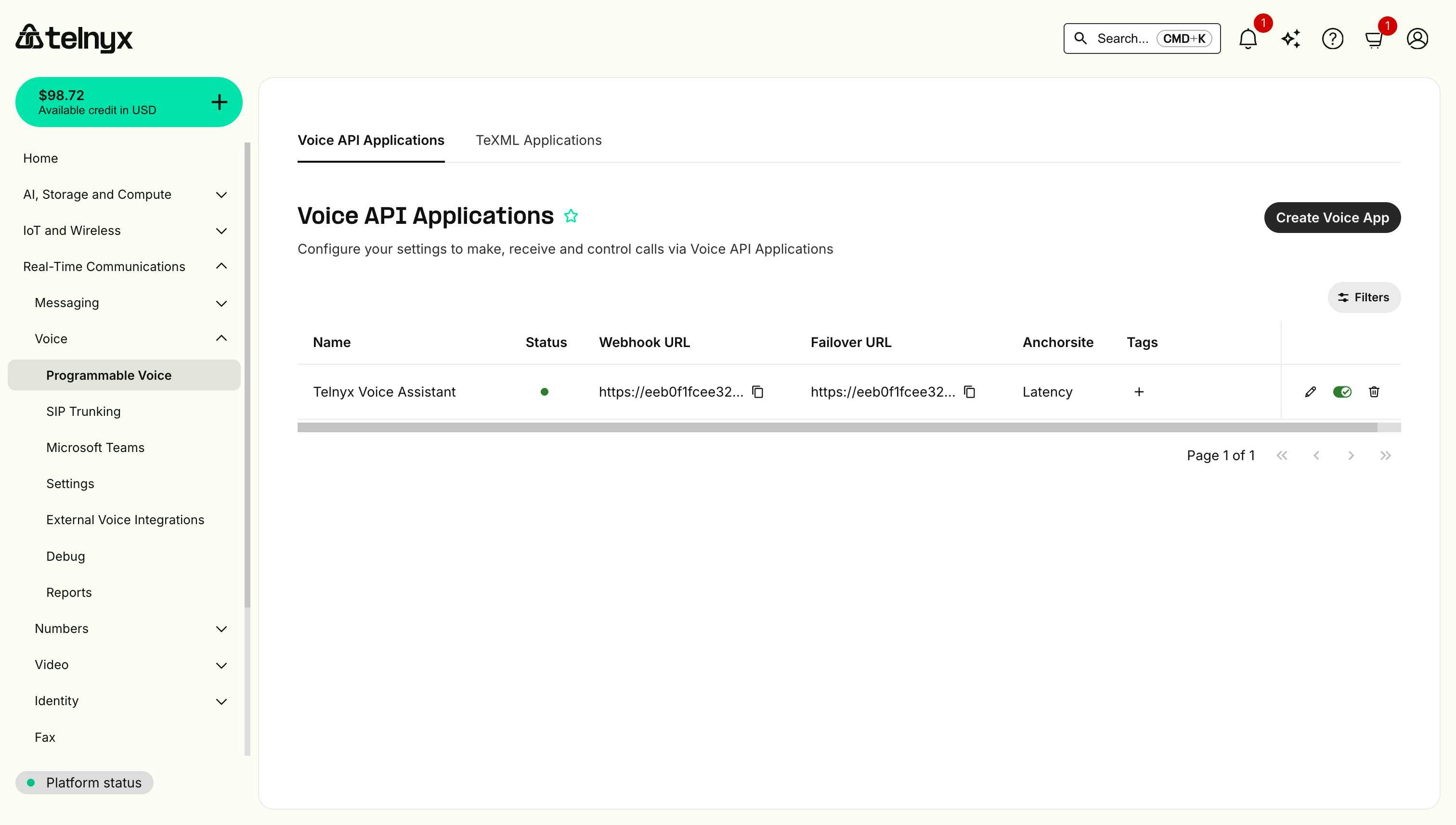Screen dimensions: 1456x825
Task: Click the Create Voice App button
Action: [1332, 218]
